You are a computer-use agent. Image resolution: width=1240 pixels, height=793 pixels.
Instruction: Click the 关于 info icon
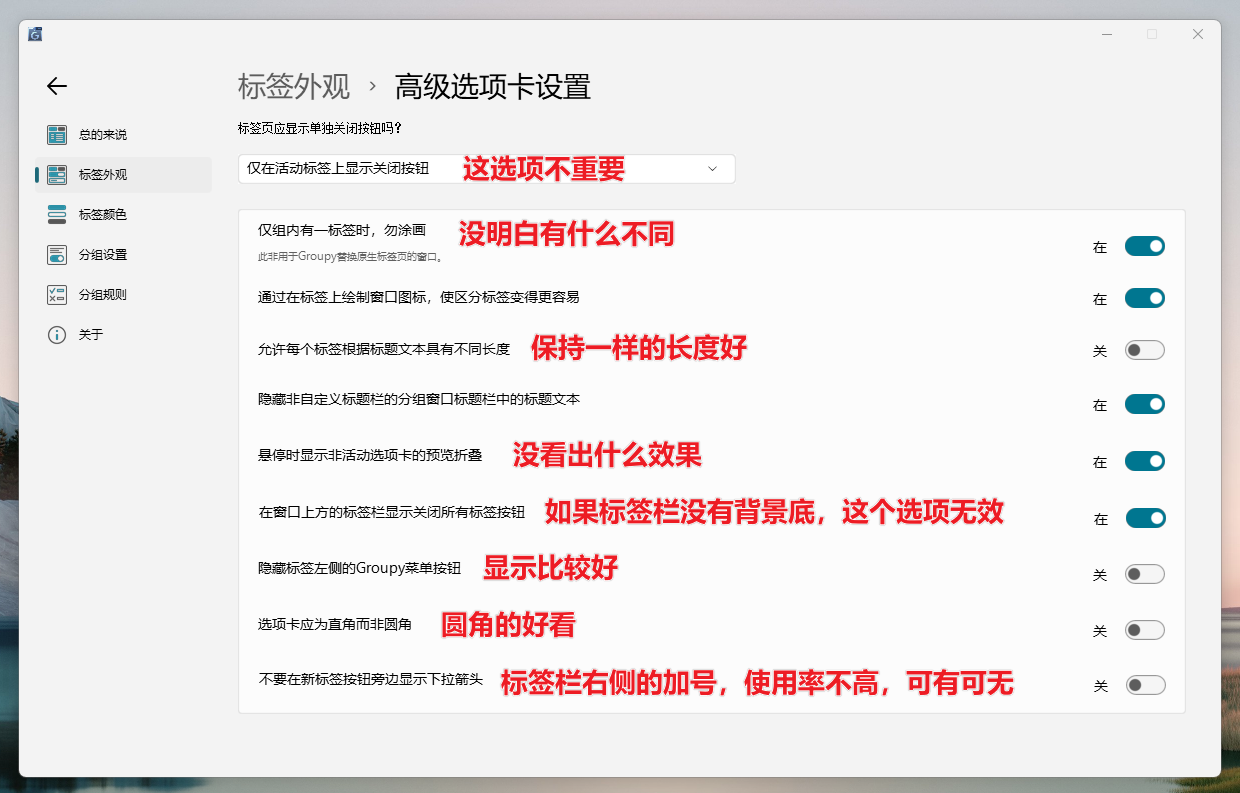(x=57, y=335)
